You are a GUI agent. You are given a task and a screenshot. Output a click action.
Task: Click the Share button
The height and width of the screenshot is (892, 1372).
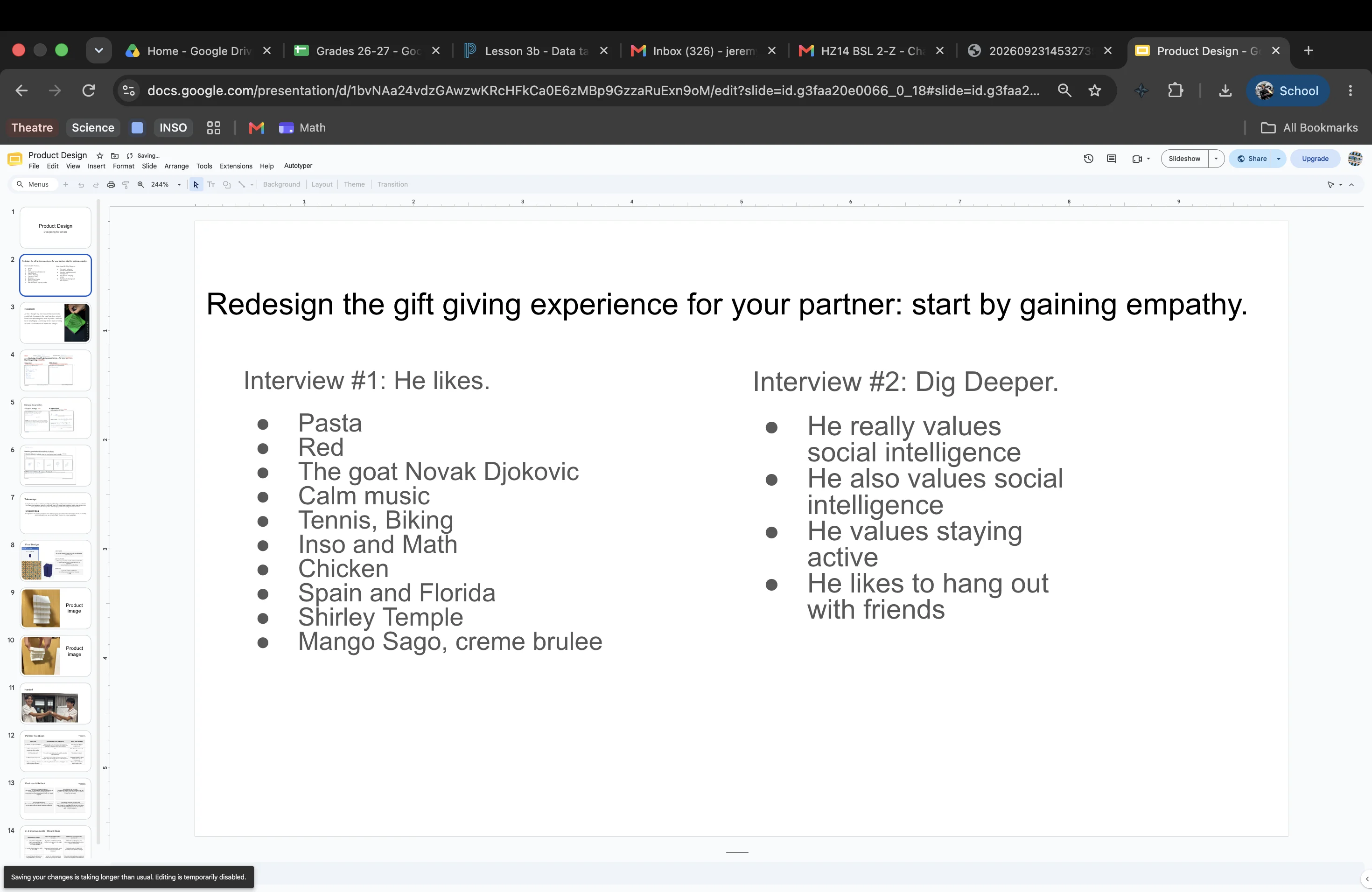[1251, 159]
